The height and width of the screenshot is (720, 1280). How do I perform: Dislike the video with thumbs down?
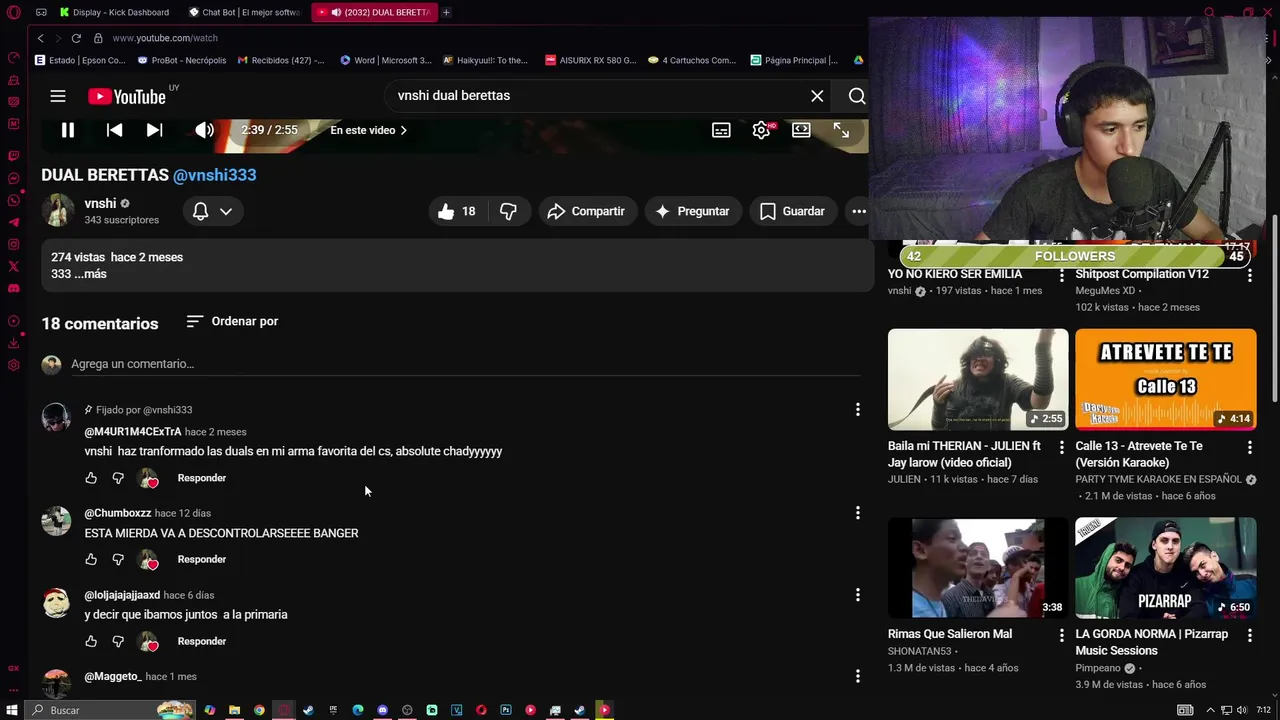click(x=508, y=211)
